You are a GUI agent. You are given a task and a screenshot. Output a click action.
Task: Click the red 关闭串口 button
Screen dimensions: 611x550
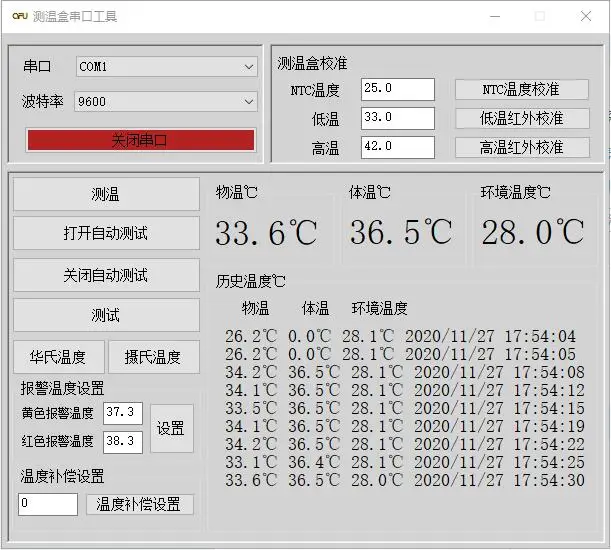coord(141,140)
